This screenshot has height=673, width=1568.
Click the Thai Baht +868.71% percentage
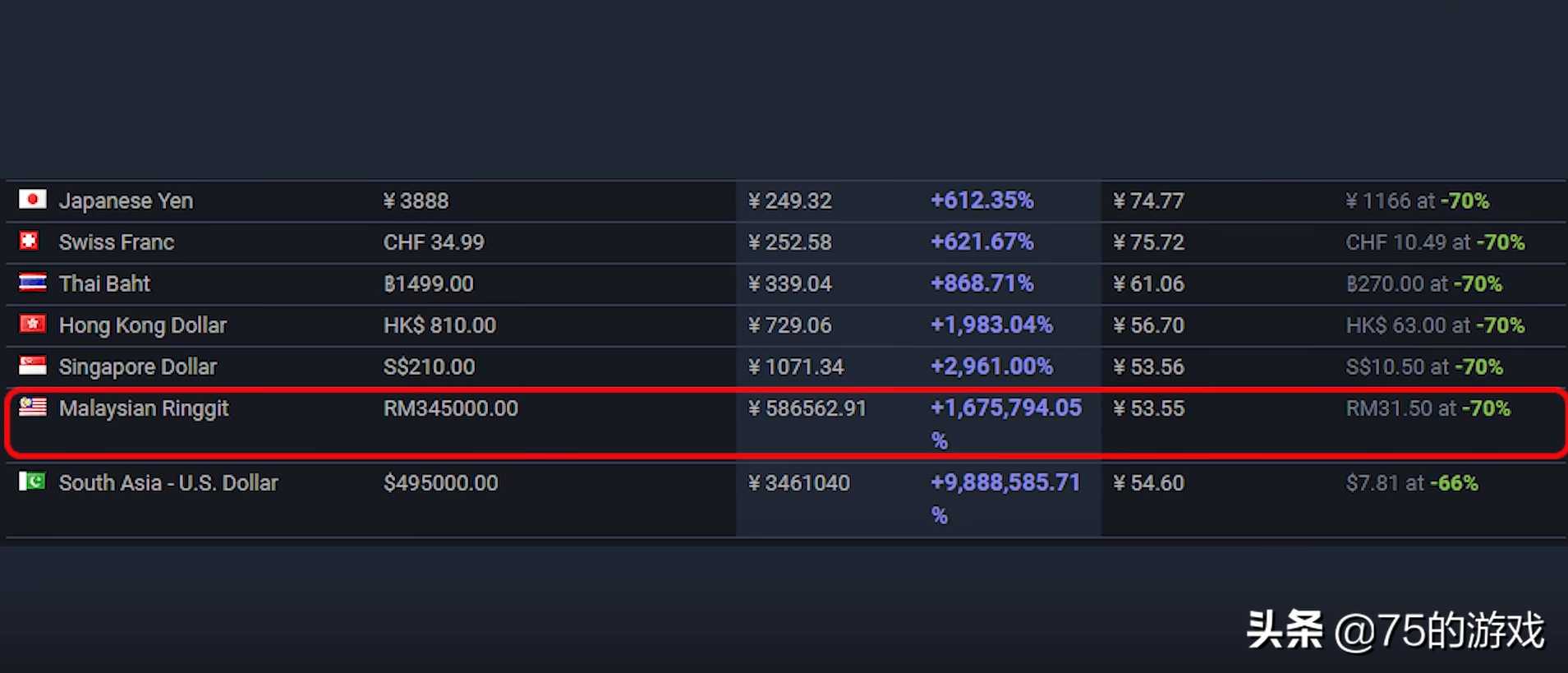pyautogui.click(x=982, y=283)
